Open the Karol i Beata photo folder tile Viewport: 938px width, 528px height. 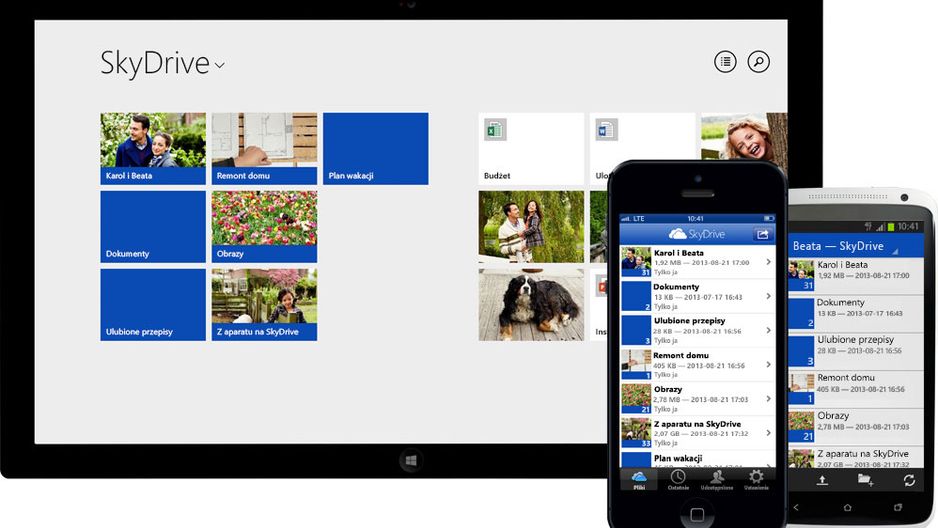click(x=153, y=149)
